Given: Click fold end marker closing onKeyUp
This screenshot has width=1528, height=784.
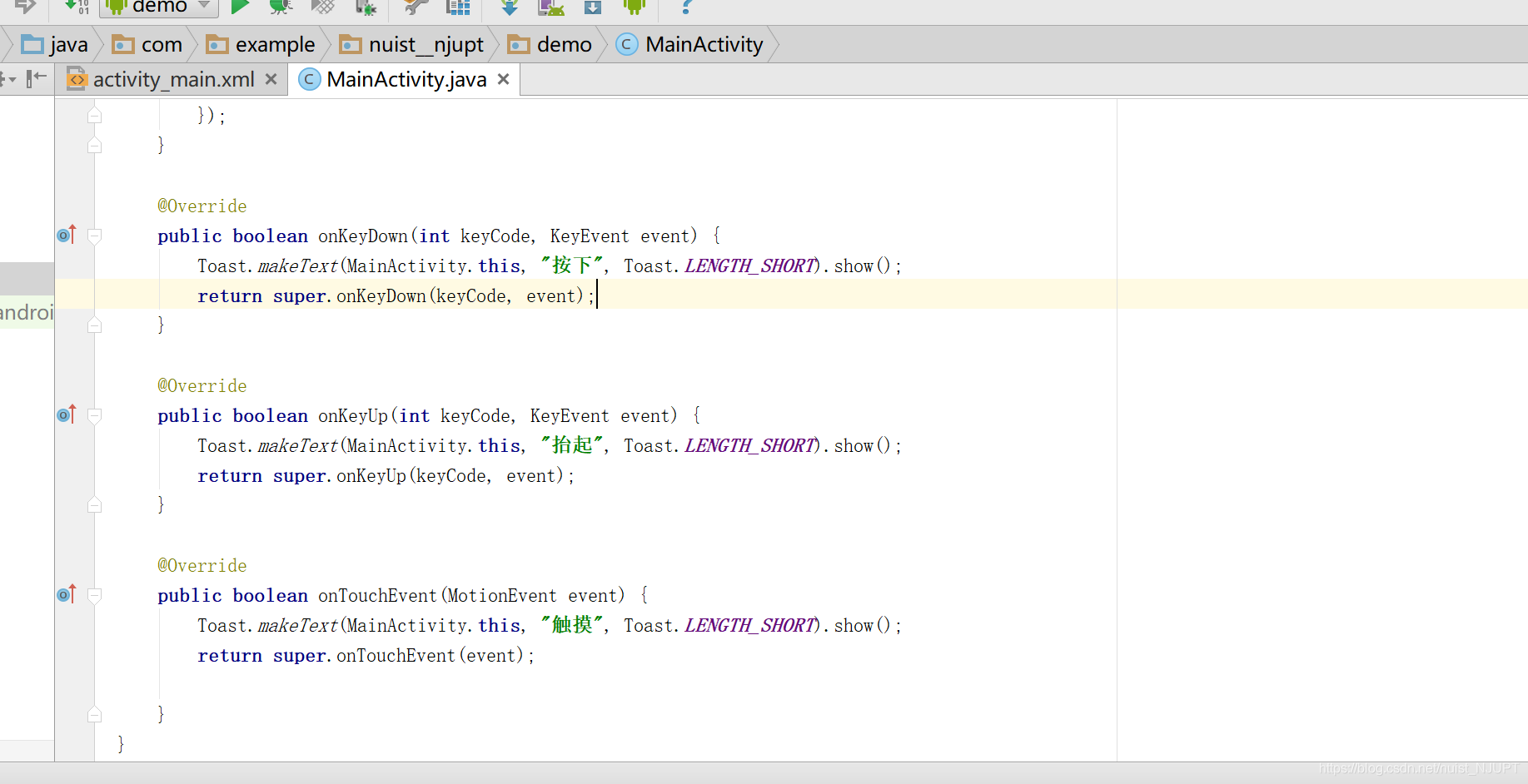Looking at the screenshot, I should [x=95, y=504].
